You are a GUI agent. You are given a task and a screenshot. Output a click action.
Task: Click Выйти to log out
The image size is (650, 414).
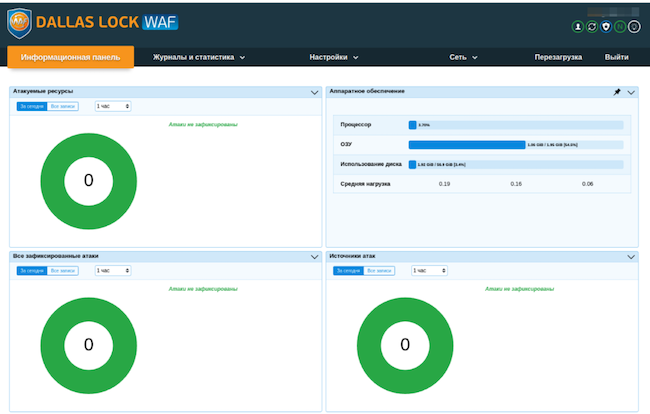click(616, 57)
